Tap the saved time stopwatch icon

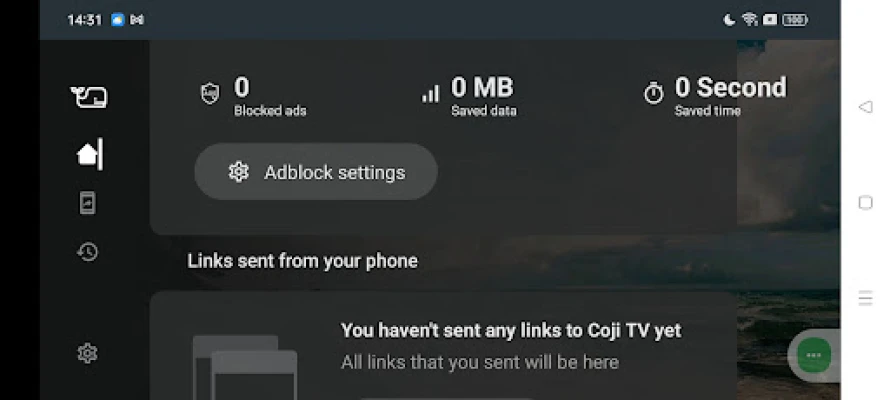(654, 94)
